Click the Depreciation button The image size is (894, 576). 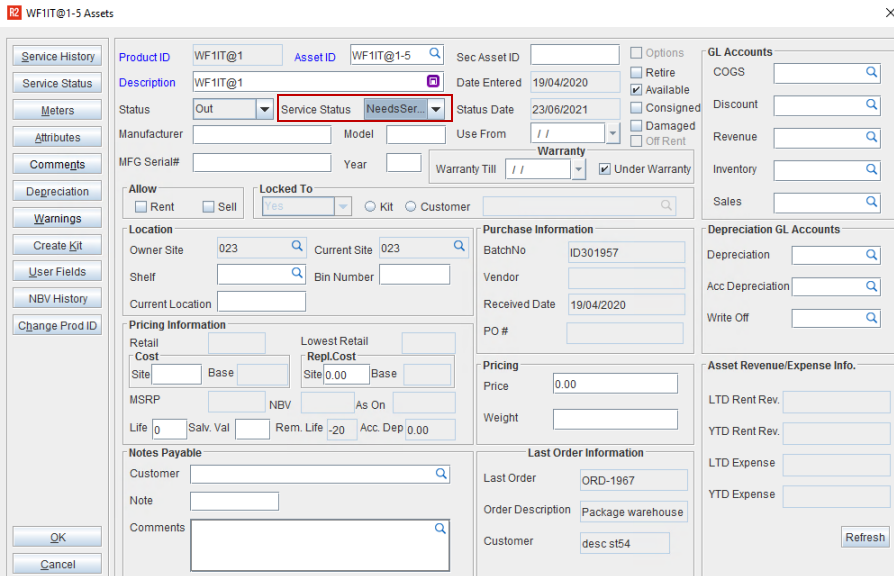58,192
